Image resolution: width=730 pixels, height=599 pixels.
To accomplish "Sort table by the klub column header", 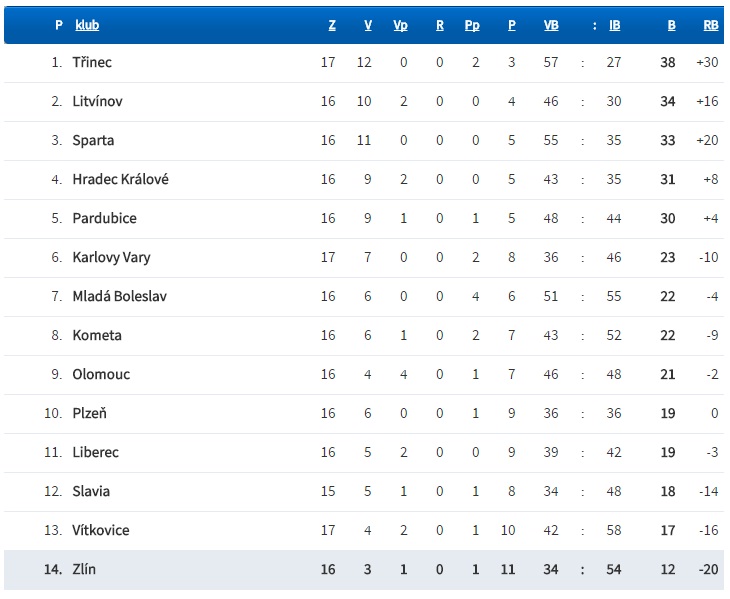I will [87, 25].
